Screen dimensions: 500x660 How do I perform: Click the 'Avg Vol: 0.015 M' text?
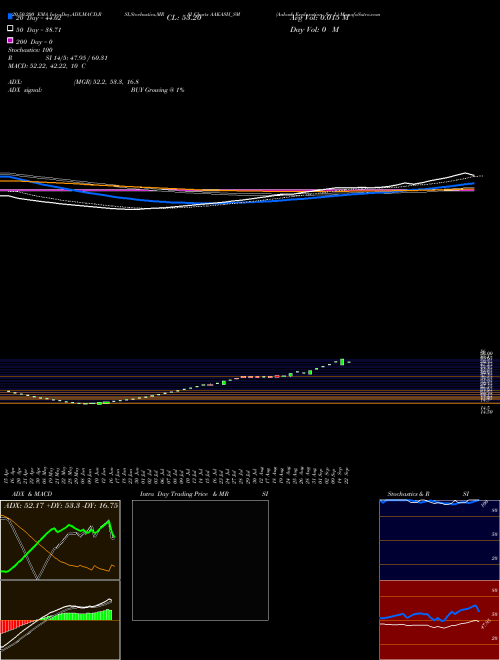click(x=319, y=18)
